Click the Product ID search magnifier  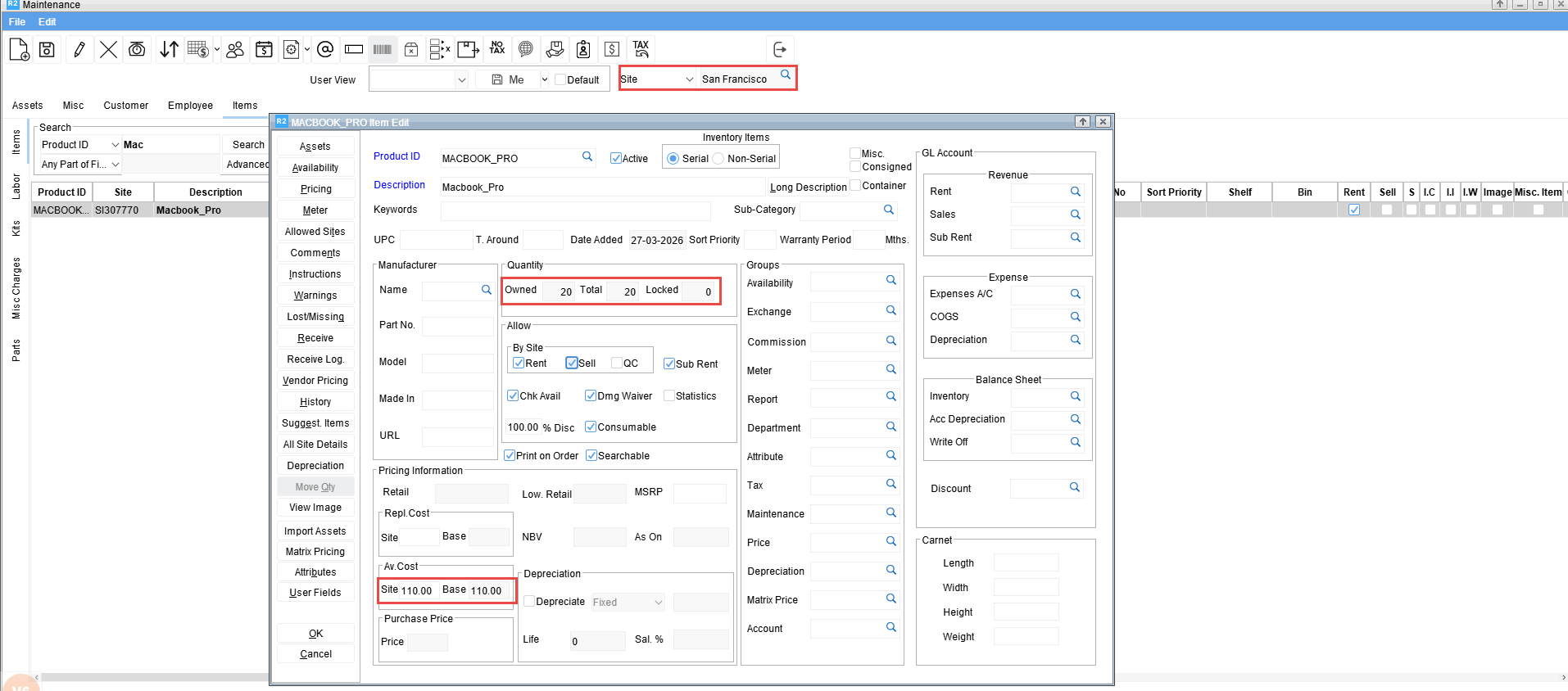(x=587, y=156)
